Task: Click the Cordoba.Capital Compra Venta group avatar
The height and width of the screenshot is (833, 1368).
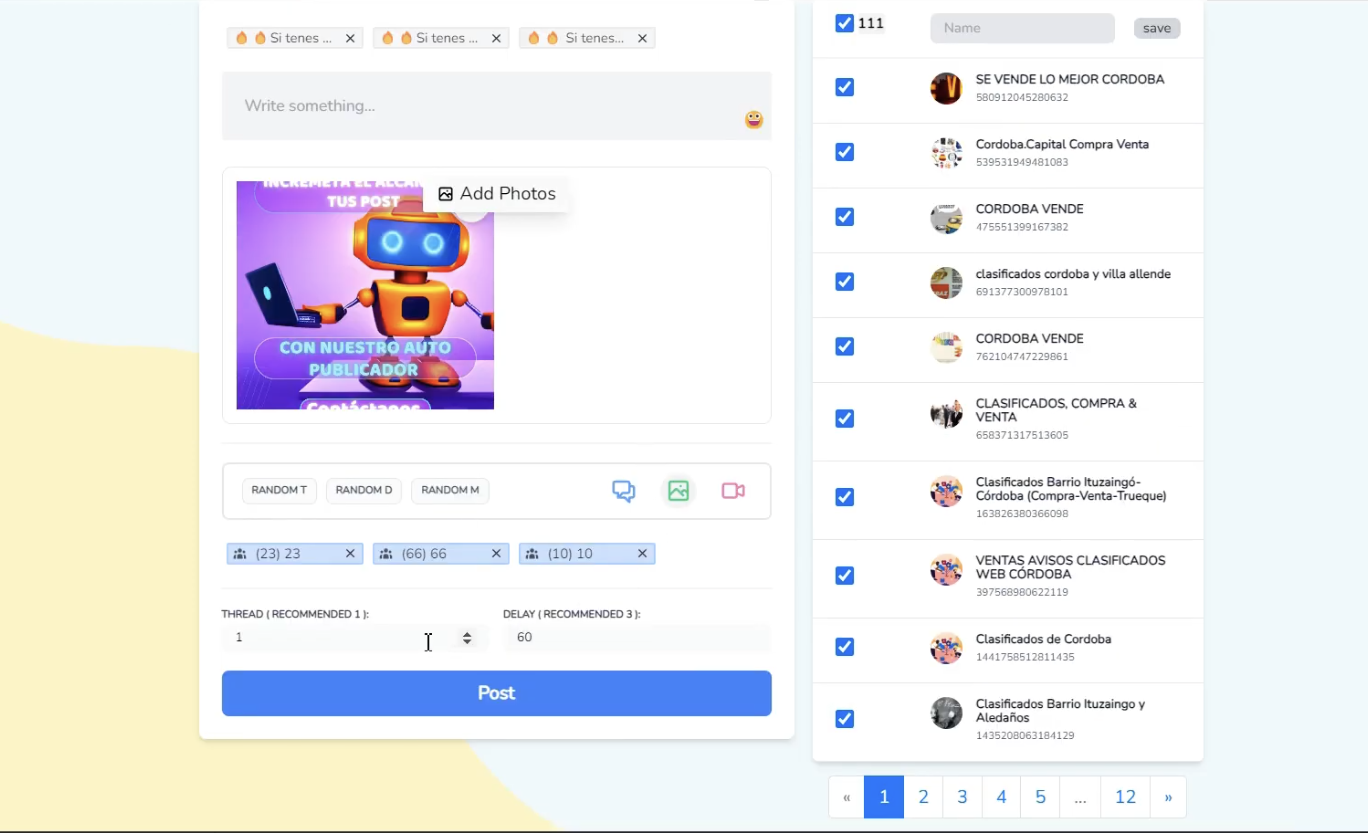Action: pyautogui.click(x=946, y=153)
